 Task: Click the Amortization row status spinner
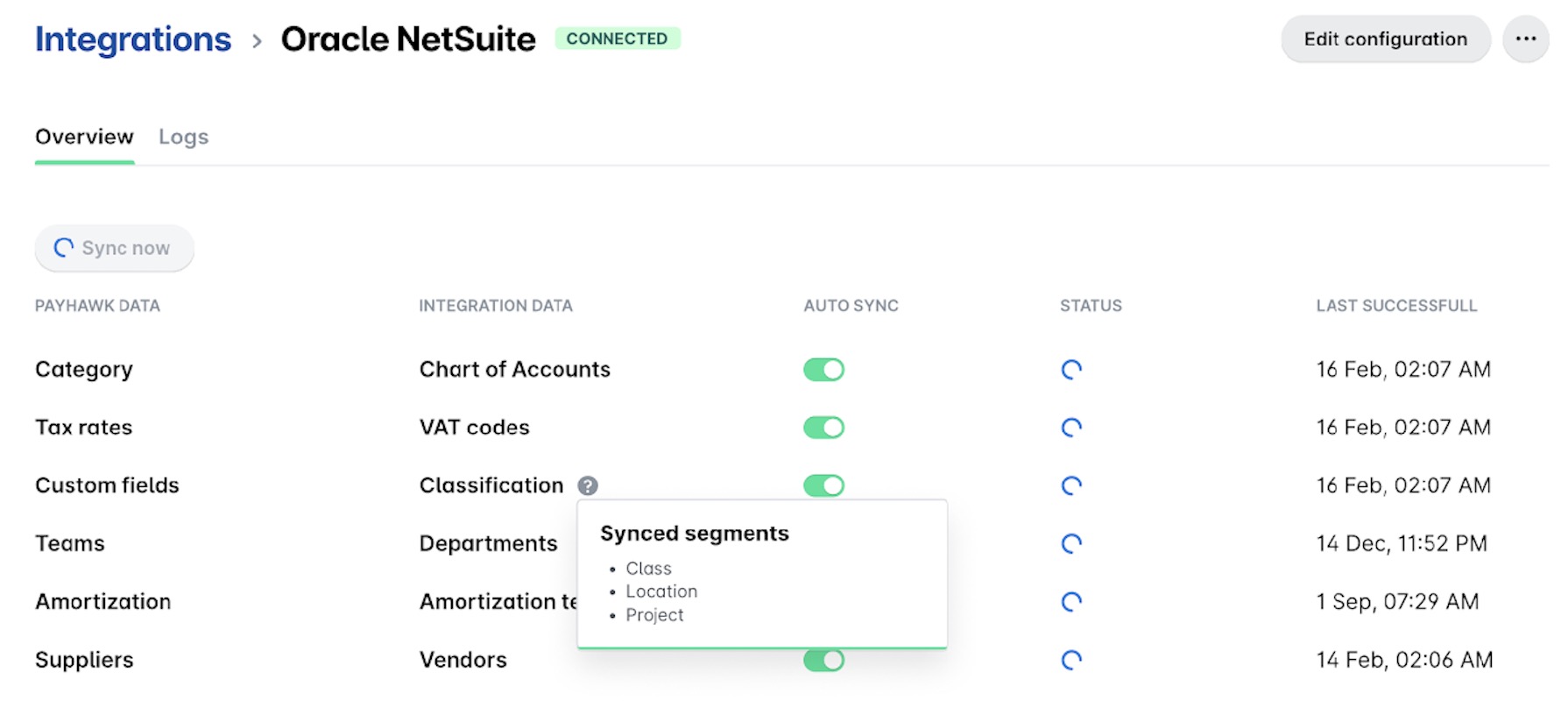(x=1071, y=602)
